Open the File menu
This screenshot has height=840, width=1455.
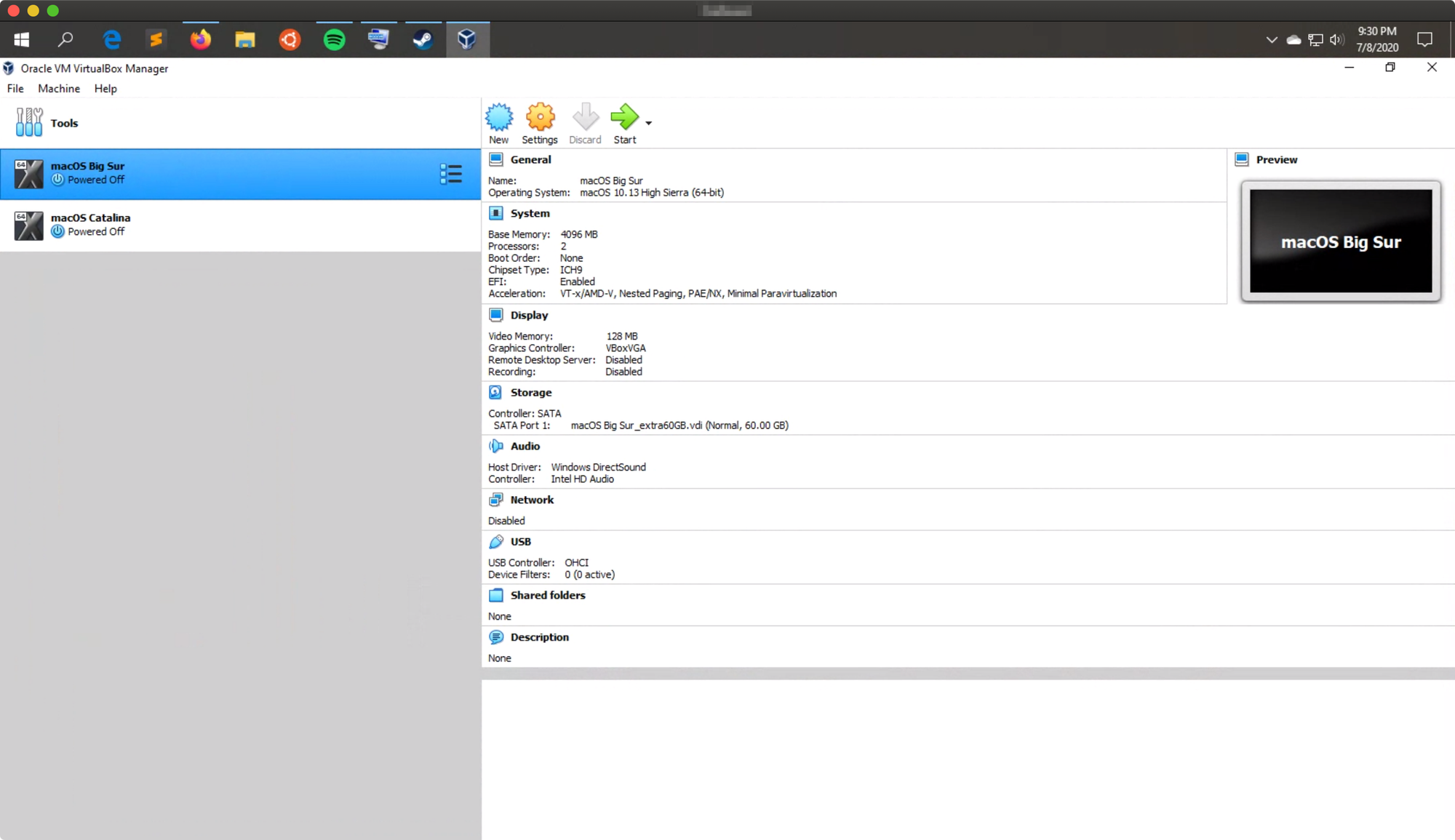[x=15, y=88]
